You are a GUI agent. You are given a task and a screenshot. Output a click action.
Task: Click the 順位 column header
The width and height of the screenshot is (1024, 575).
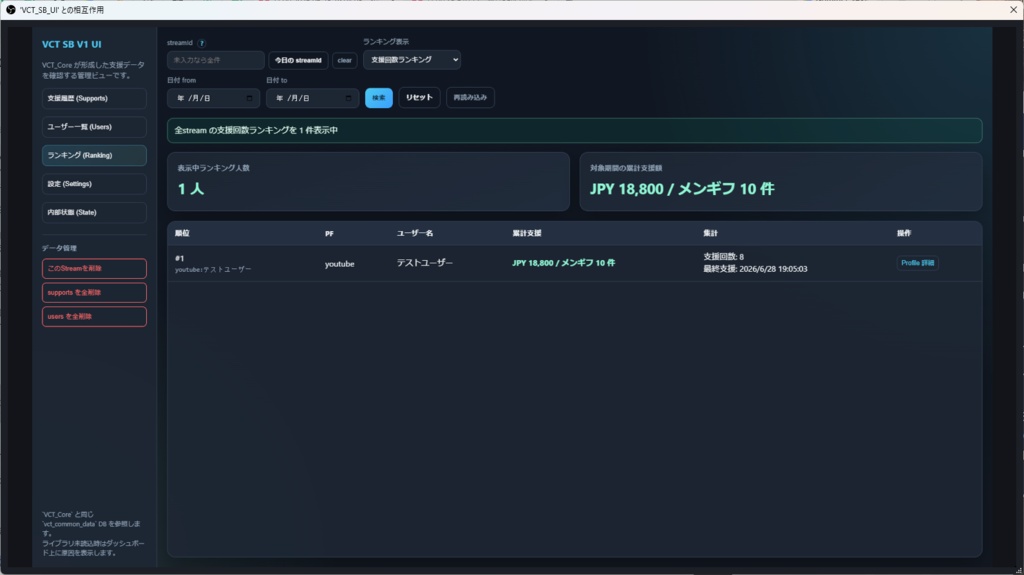click(182, 233)
